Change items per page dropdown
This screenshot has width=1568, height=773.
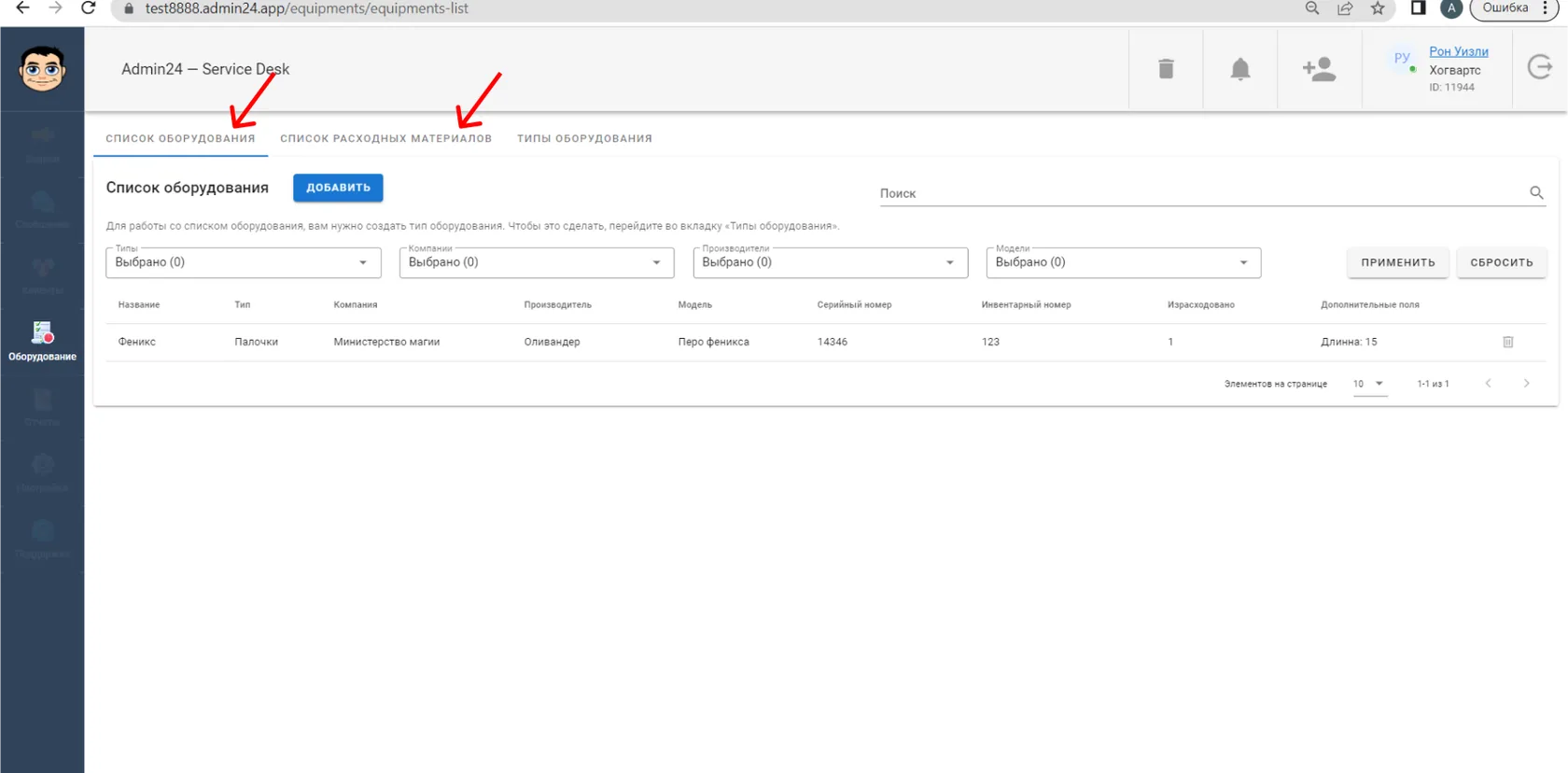1369,384
